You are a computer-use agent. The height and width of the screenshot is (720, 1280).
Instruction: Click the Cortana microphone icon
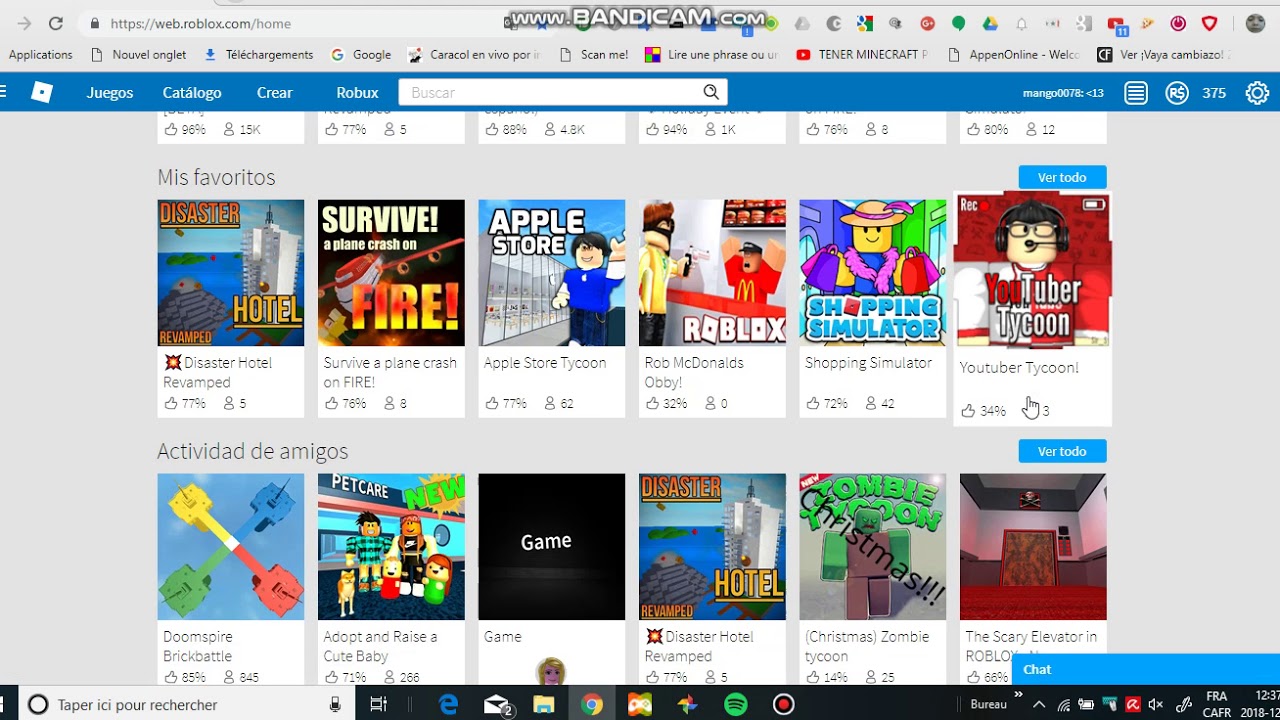335,705
